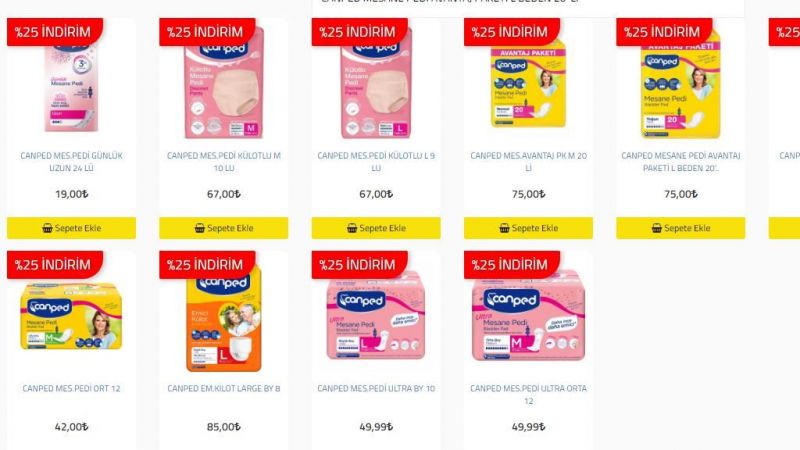Add Canped Avantaj PK M 20 Li to cart

528,228
